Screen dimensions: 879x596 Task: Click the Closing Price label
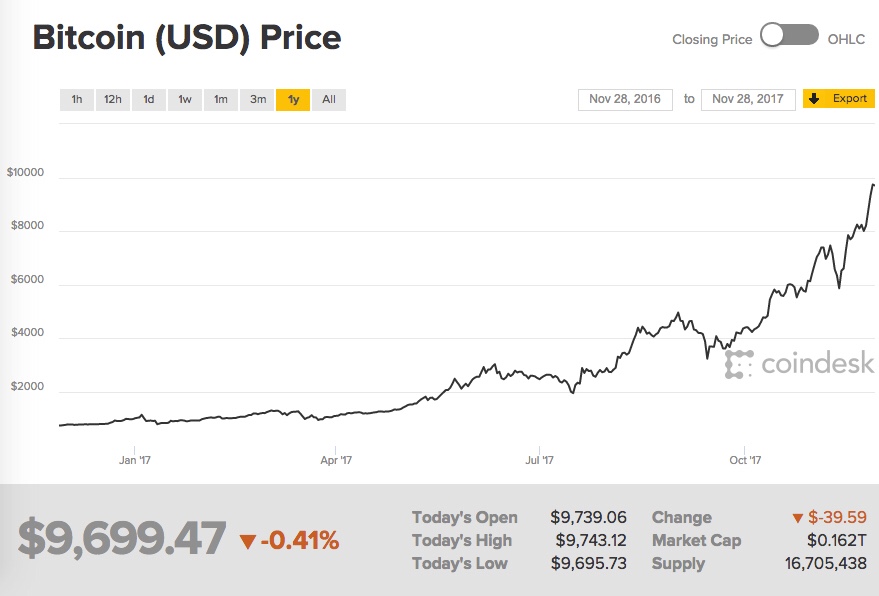712,39
